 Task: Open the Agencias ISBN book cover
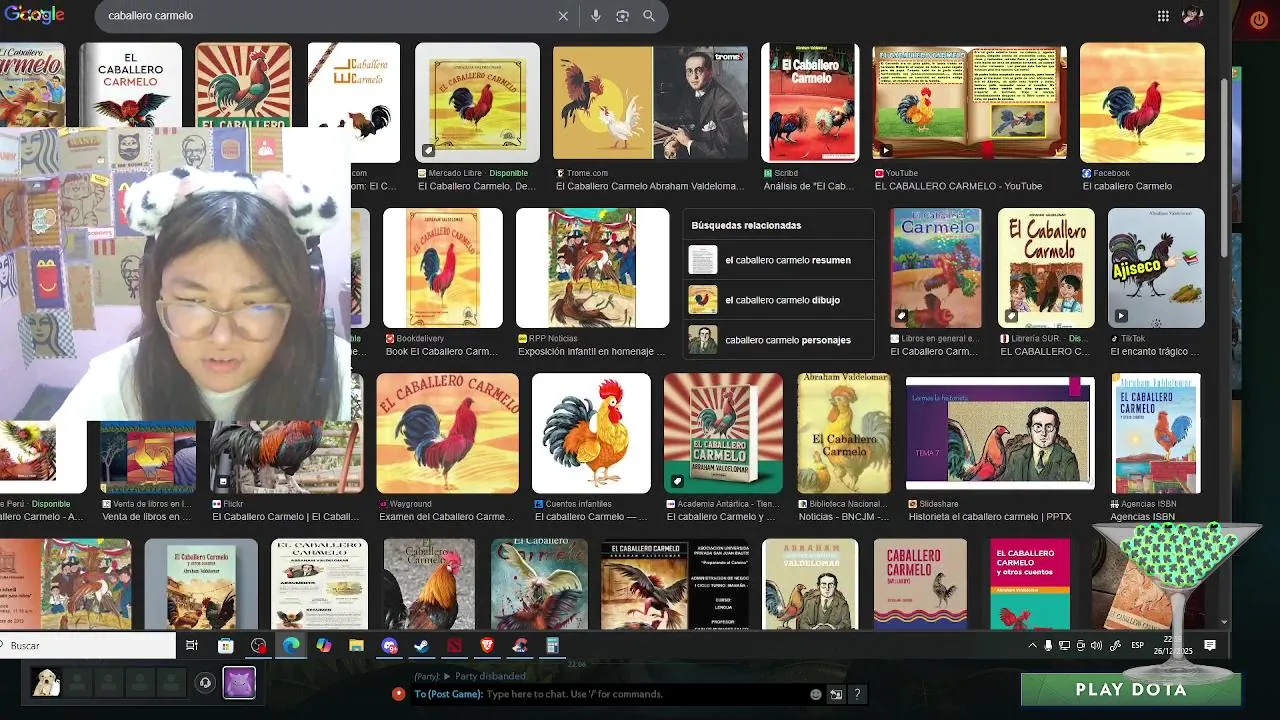point(1156,433)
